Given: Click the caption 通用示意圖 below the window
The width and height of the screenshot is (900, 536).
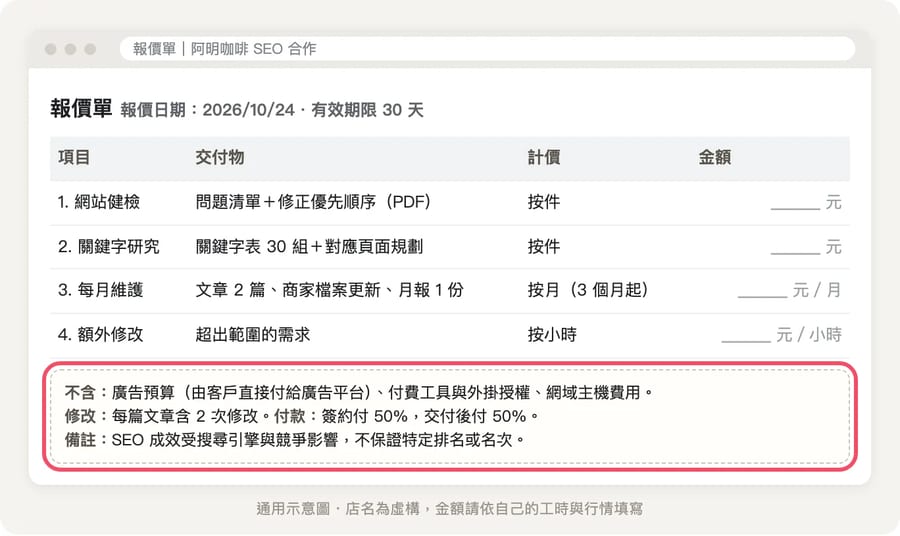Looking at the screenshot, I should pos(449,508).
